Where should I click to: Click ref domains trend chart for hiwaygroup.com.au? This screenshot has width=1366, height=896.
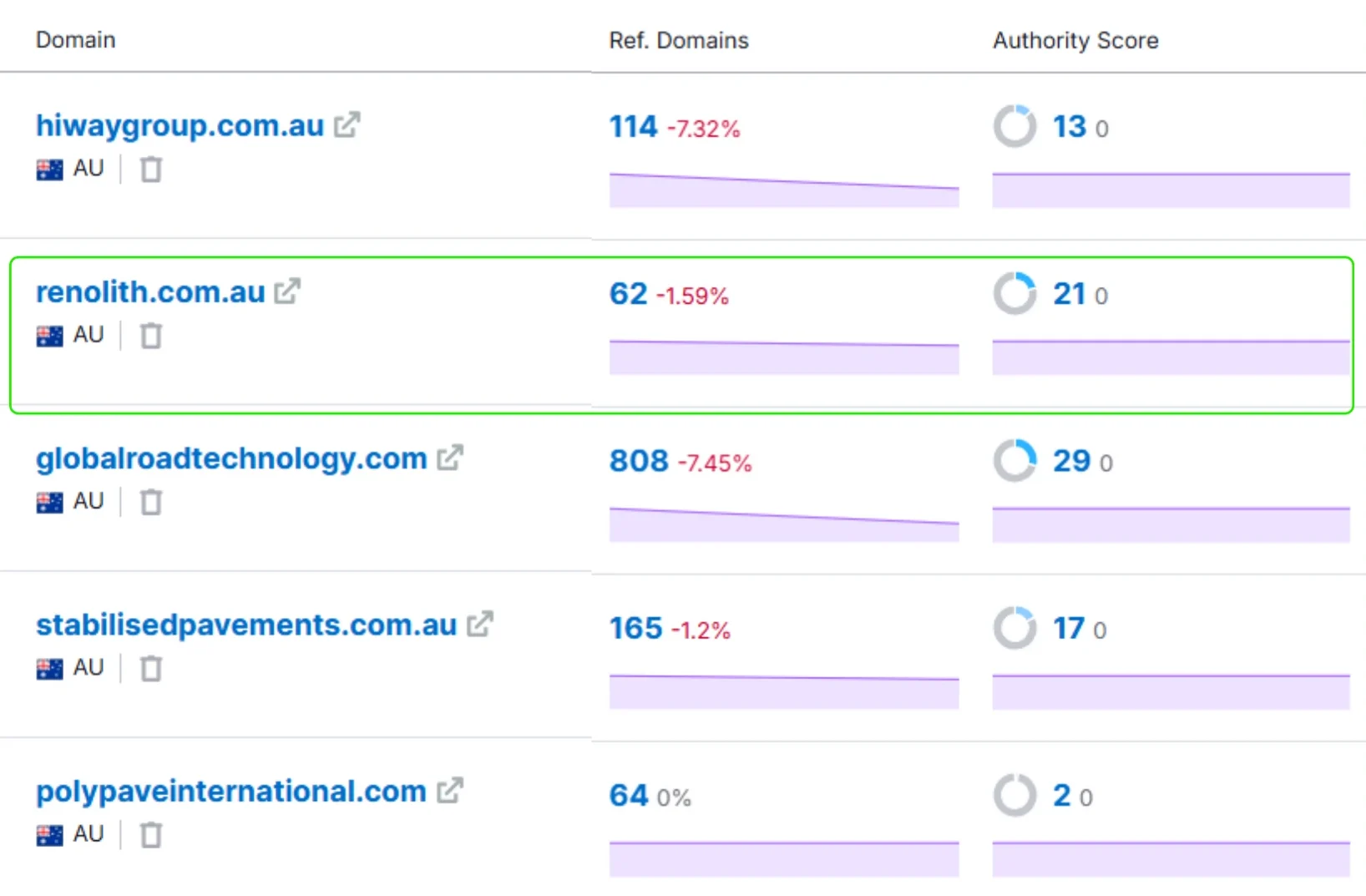point(784,190)
